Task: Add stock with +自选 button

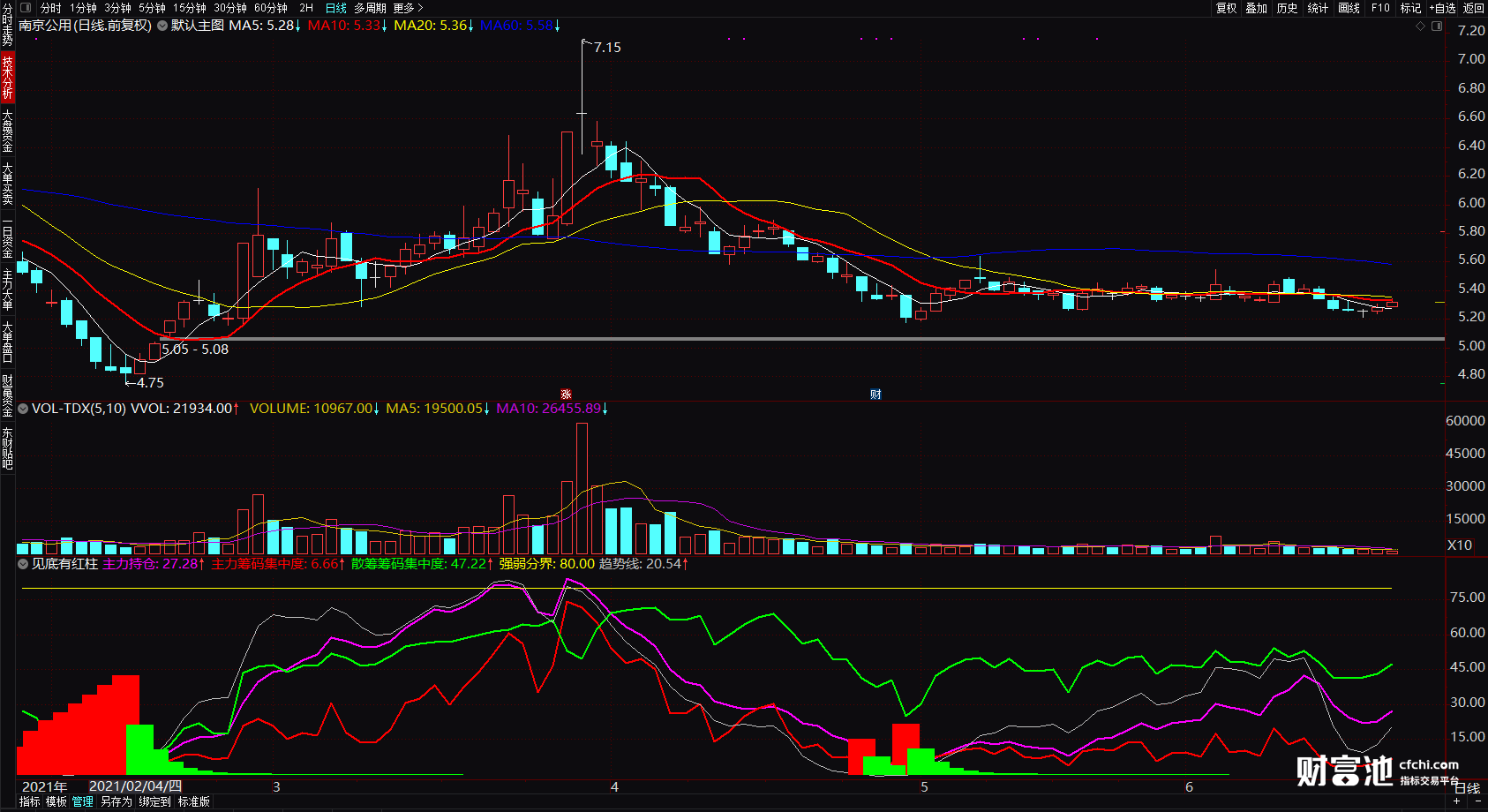Action: click(x=1442, y=8)
